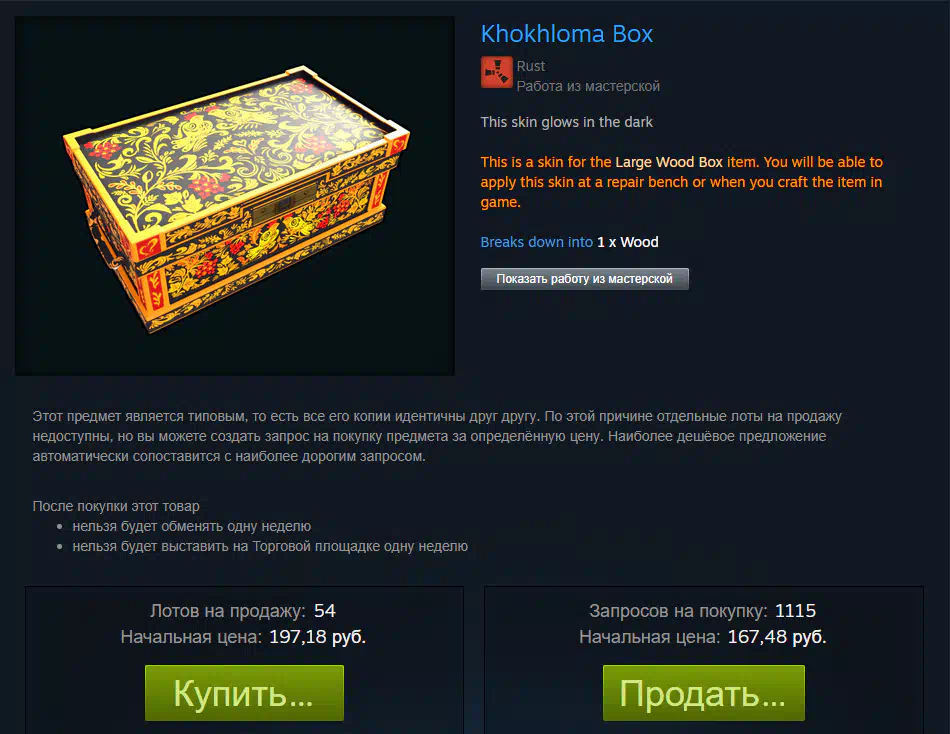
Task: Click the highlighted 'Large Wood Box' text
Action: pyautogui.click(x=669, y=162)
